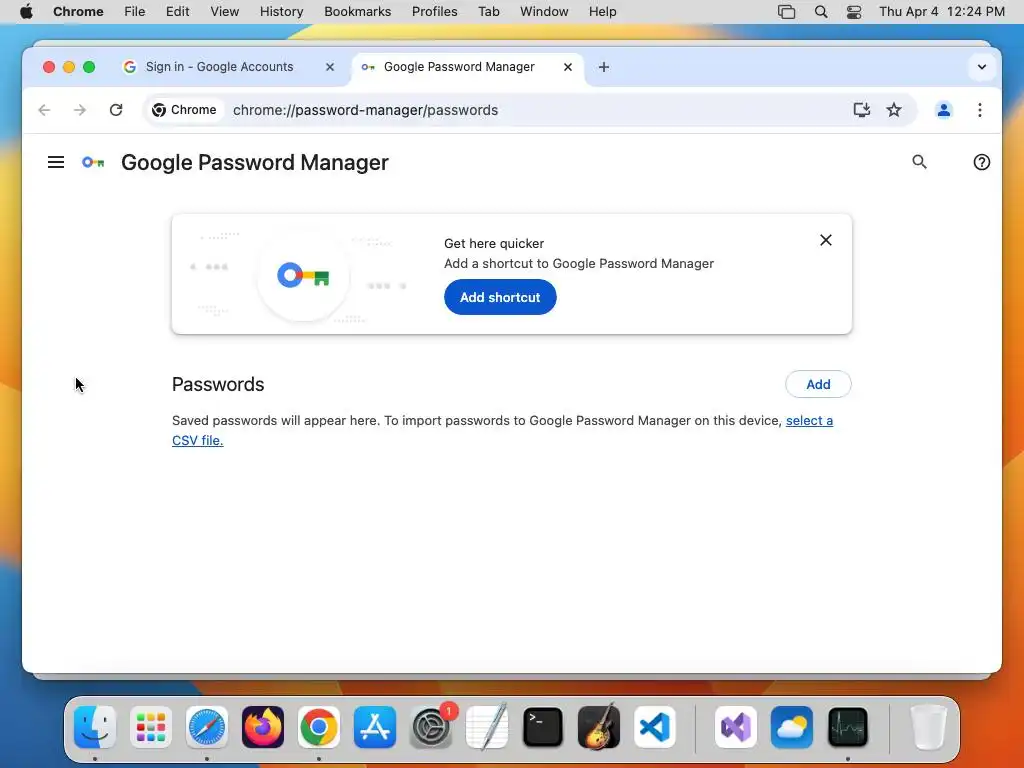The image size is (1024, 768).
Task: Open the Help menu
Action: (602, 12)
